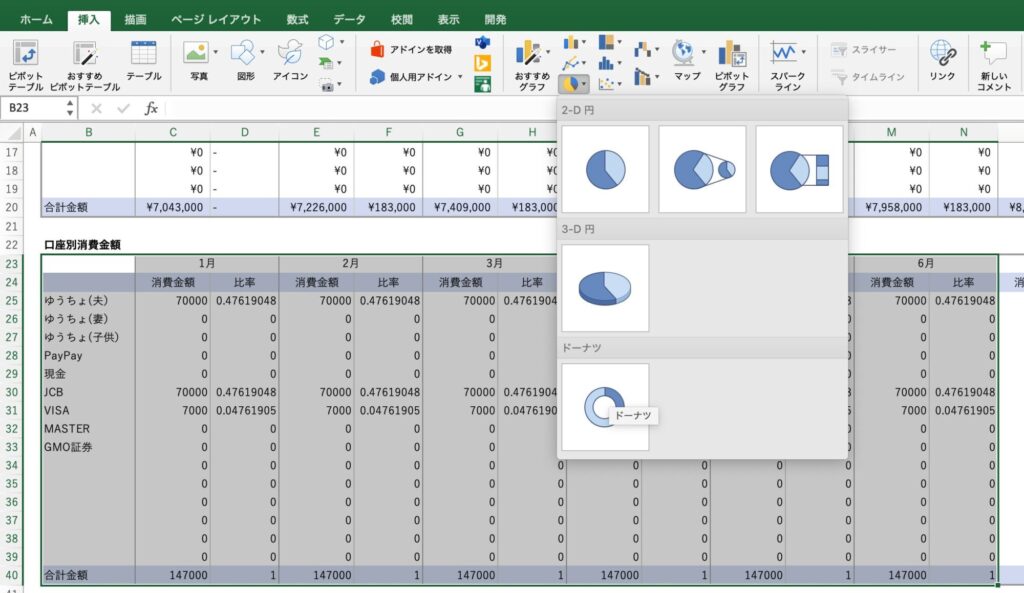Click the PivotTable icon

pyautogui.click(x=25, y=53)
